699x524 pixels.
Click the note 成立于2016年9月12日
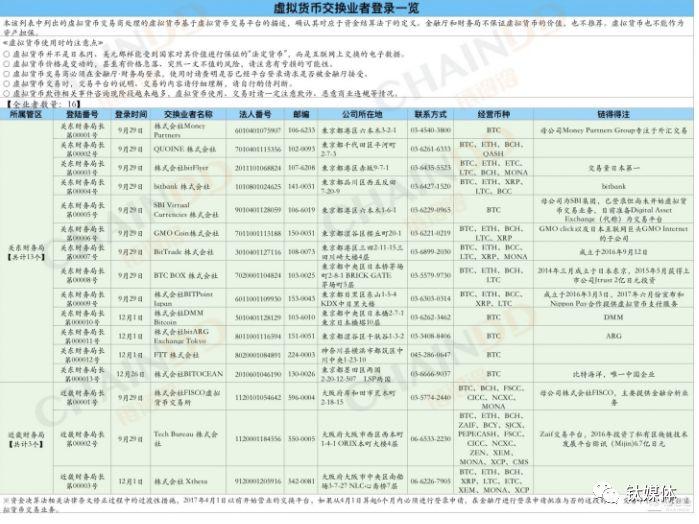coord(613,252)
